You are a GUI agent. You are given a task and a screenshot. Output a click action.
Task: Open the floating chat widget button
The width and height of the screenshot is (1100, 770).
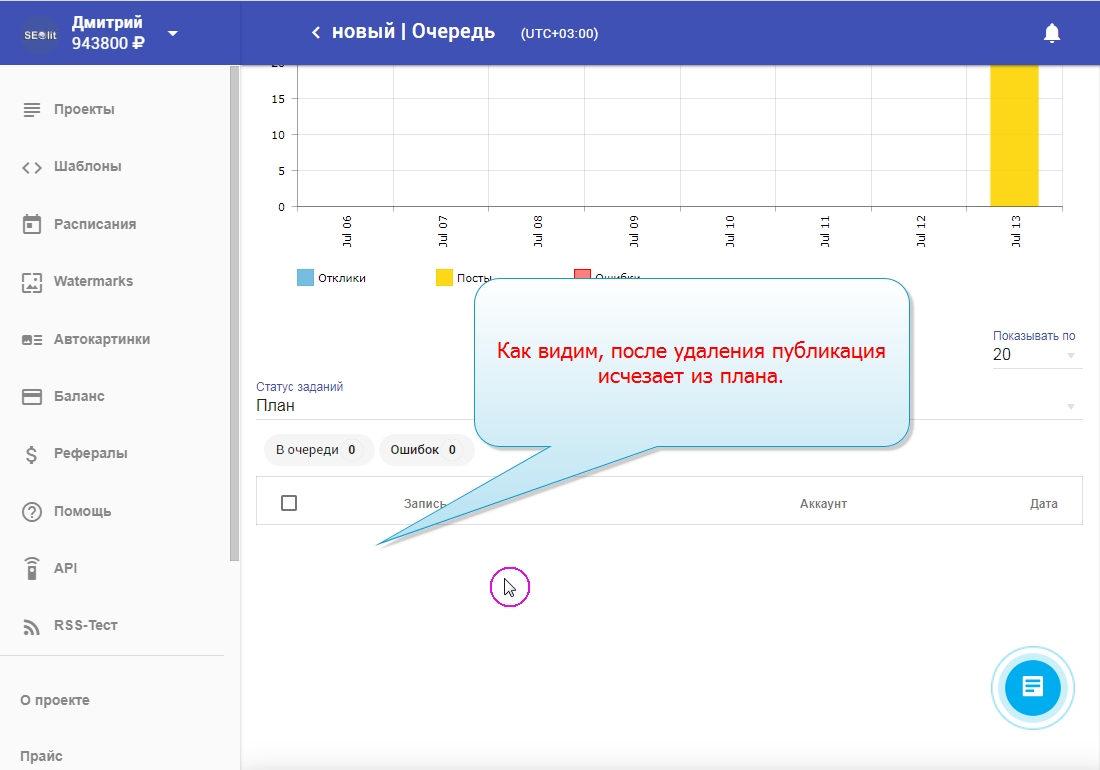(1032, 687)
